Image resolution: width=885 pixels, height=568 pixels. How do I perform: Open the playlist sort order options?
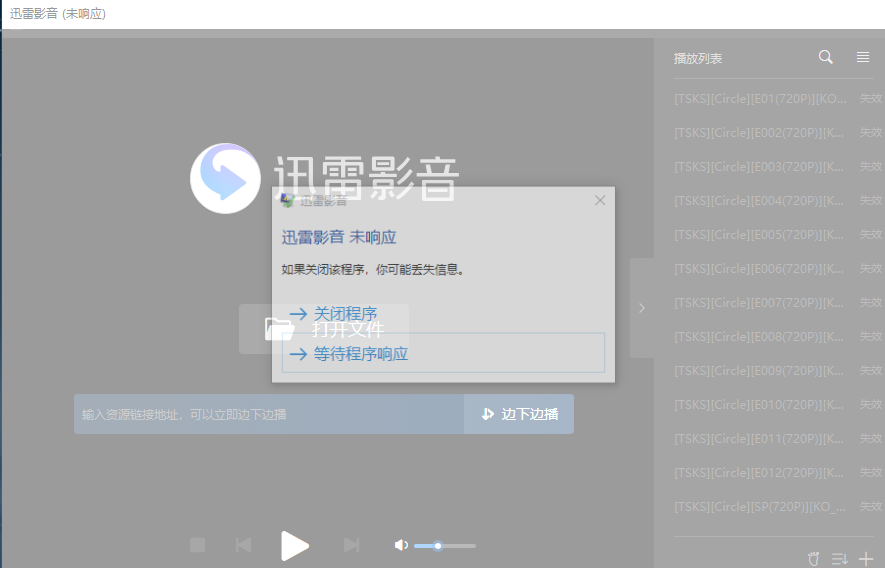pos(839,557)
